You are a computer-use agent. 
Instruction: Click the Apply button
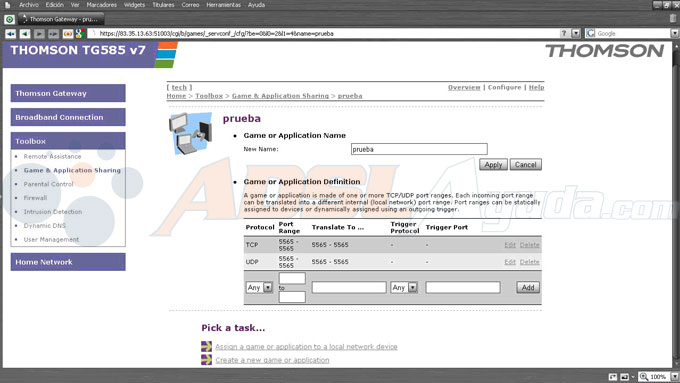tap(493, 165)
